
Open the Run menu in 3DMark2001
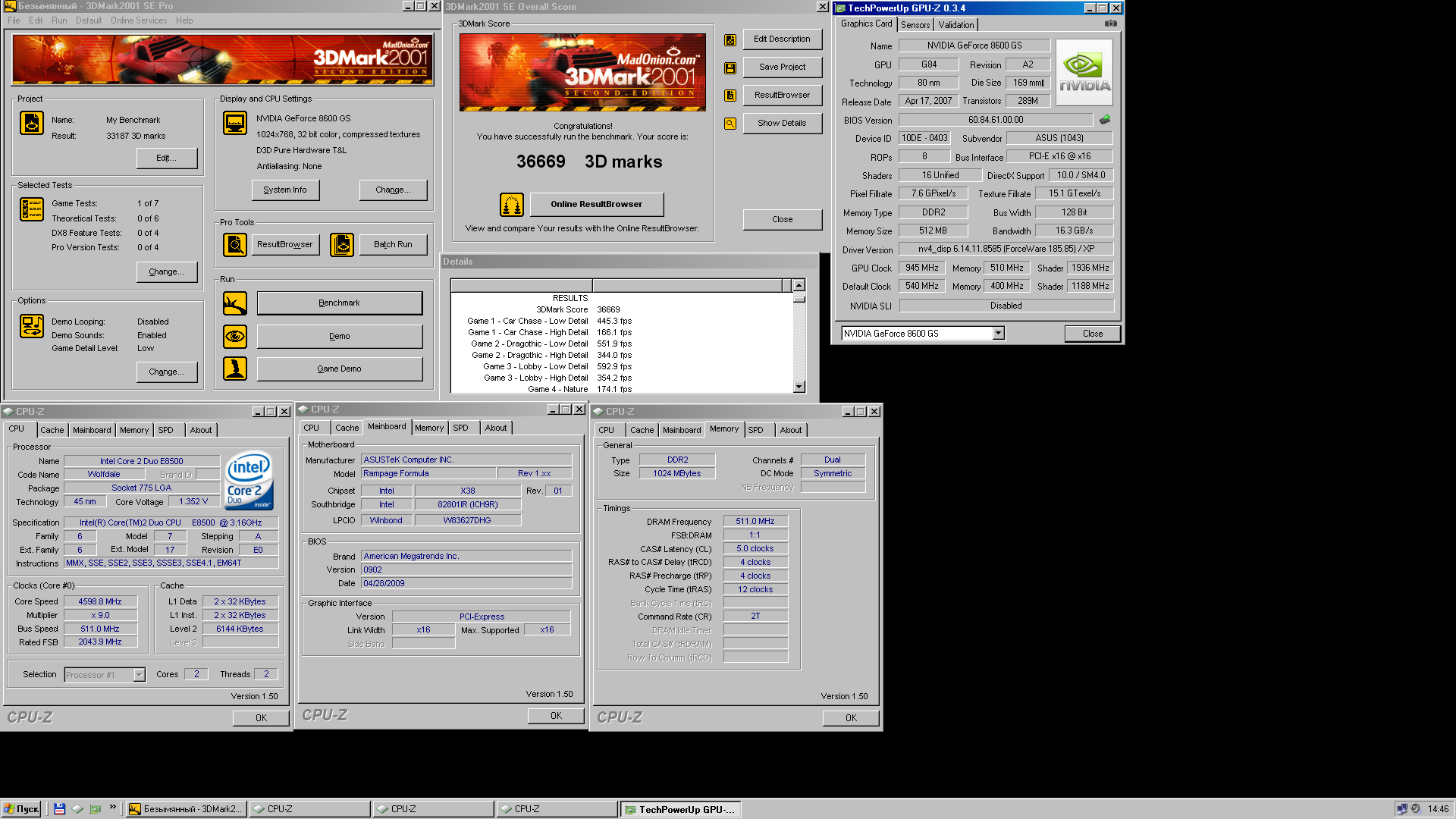[59, 20]
